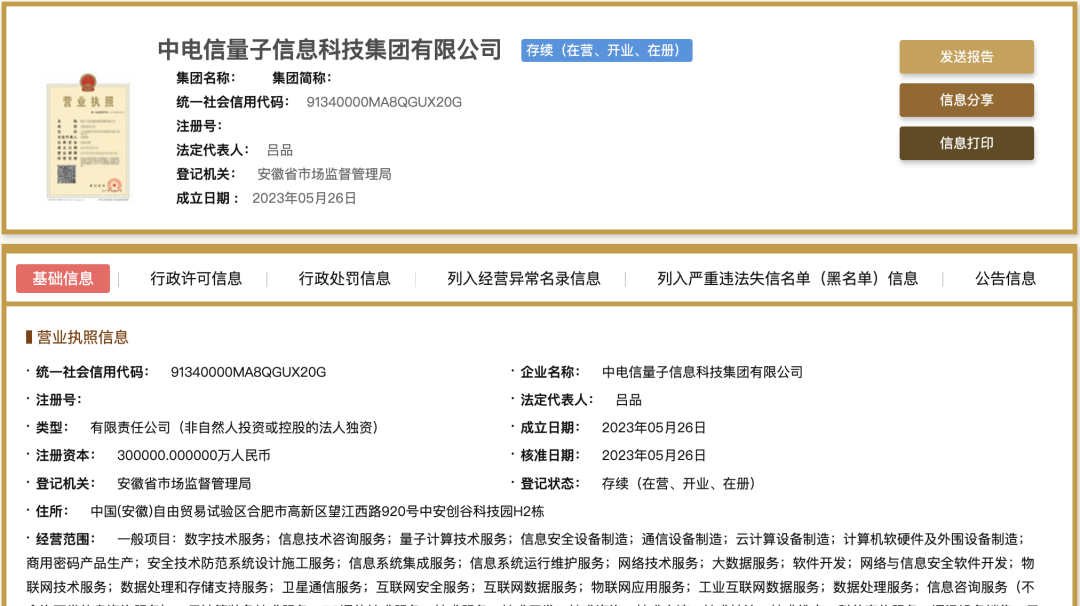The height and width of the screenshot is (606, 1080).
Task: Click the 存续（在营、开业、在册）status badge
Action: point(606,50)
